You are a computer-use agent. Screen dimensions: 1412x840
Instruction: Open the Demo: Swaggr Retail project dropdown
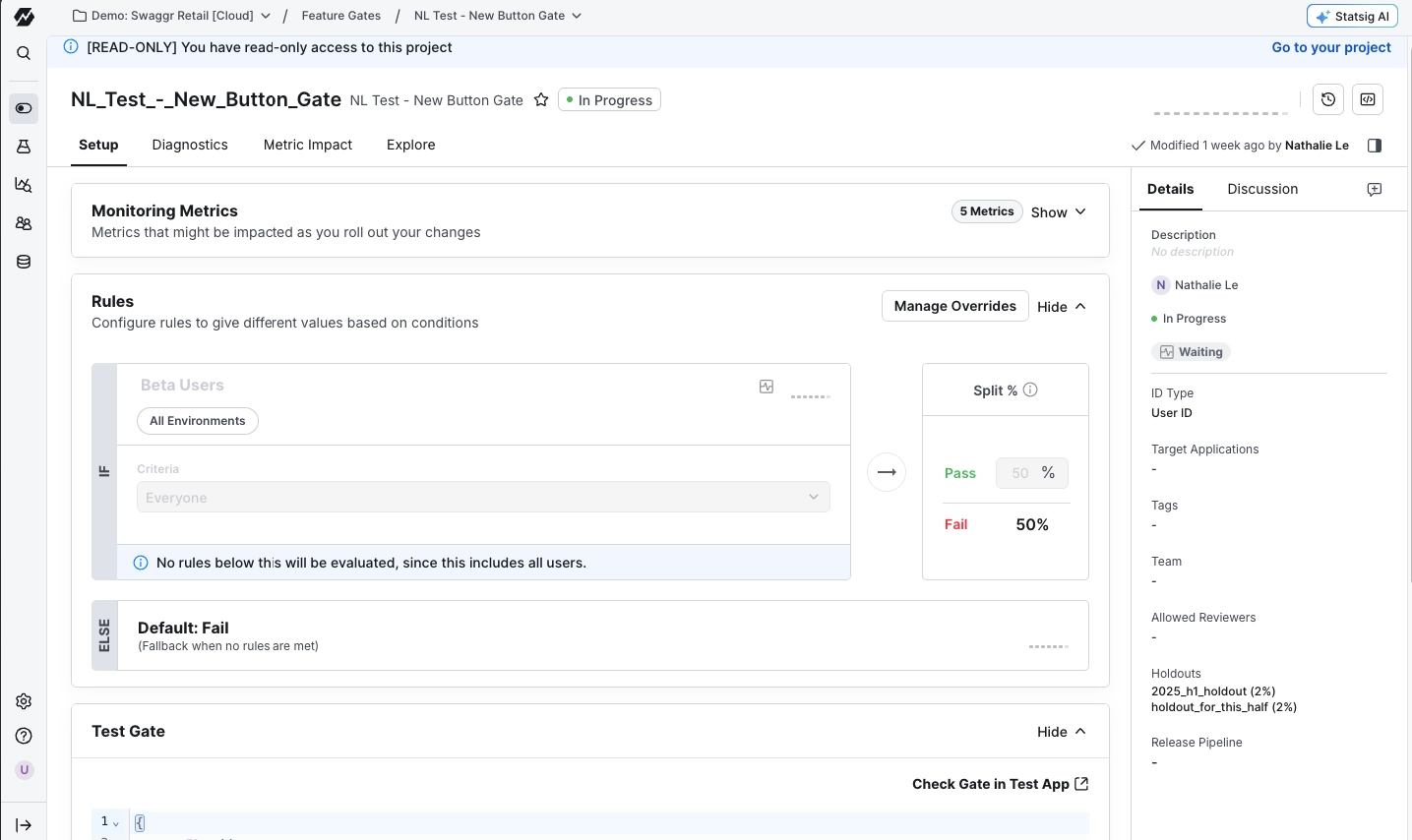pyautogui.click(x=172, y=16)
